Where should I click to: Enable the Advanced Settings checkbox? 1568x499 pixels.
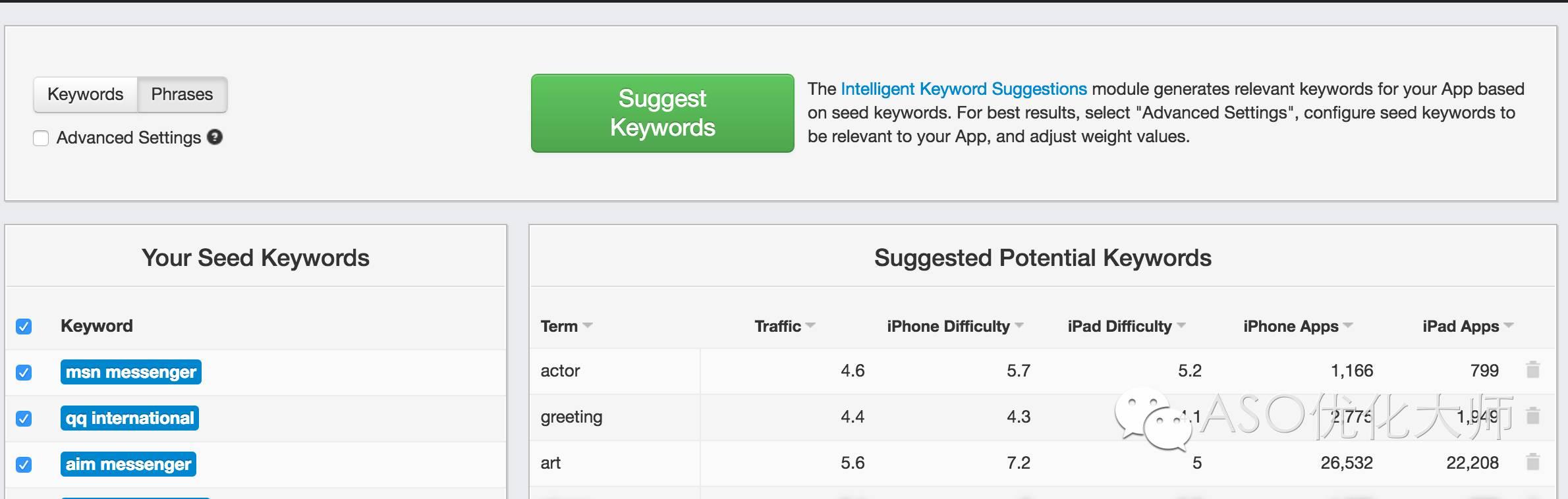point(41,138)
